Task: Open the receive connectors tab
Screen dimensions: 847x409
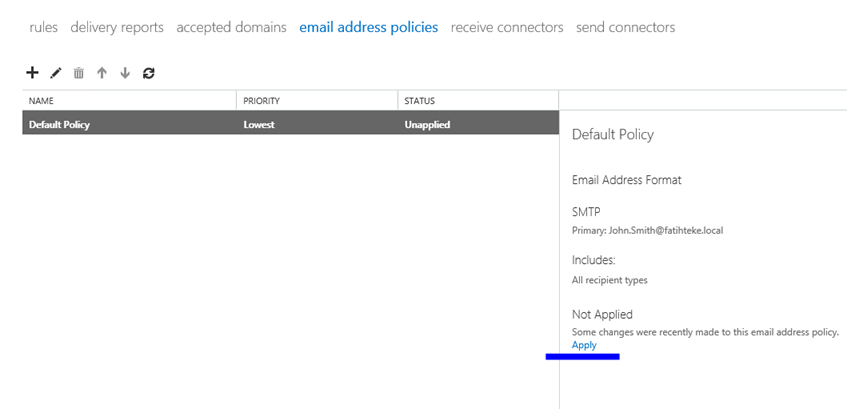Action: [x=507, y=27]
